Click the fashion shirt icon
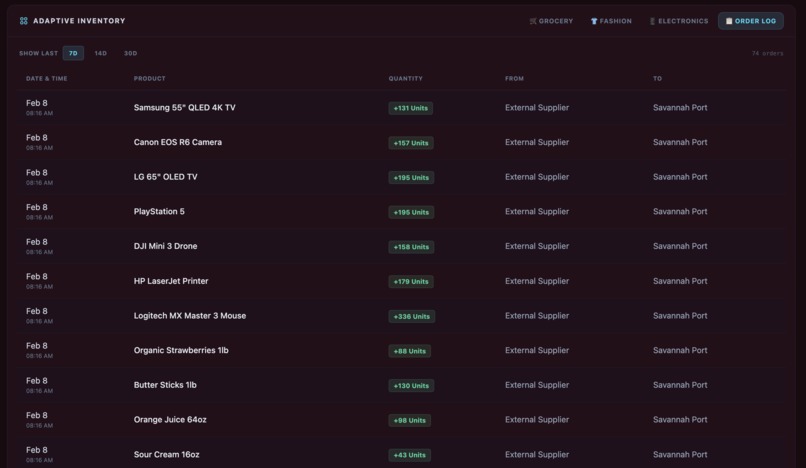806x468 pixels. (594, 21)
